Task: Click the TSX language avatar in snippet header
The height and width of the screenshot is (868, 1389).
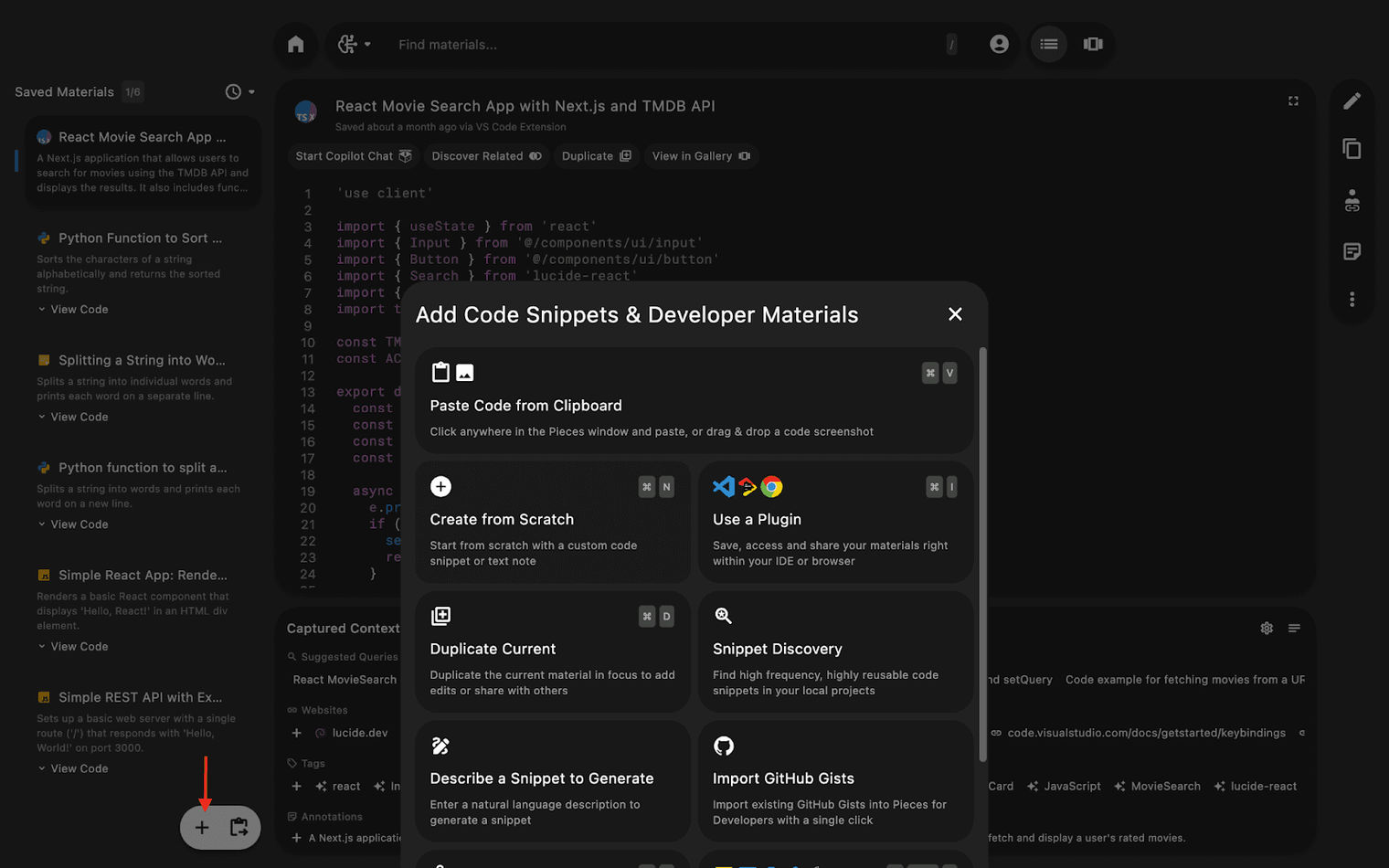Action: [306, 111]
